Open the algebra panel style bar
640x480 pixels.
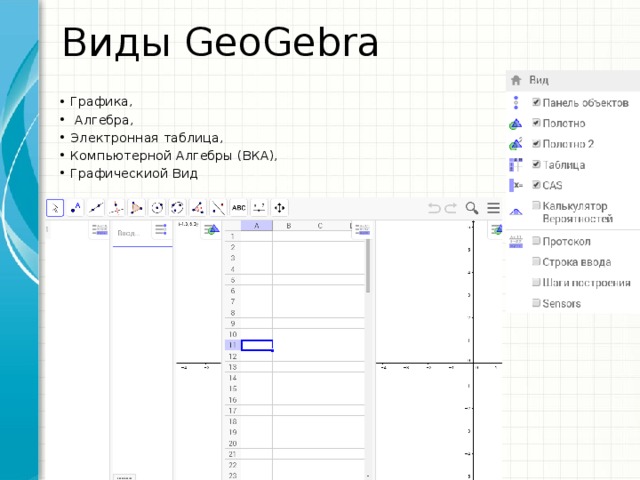click(99, 230)
